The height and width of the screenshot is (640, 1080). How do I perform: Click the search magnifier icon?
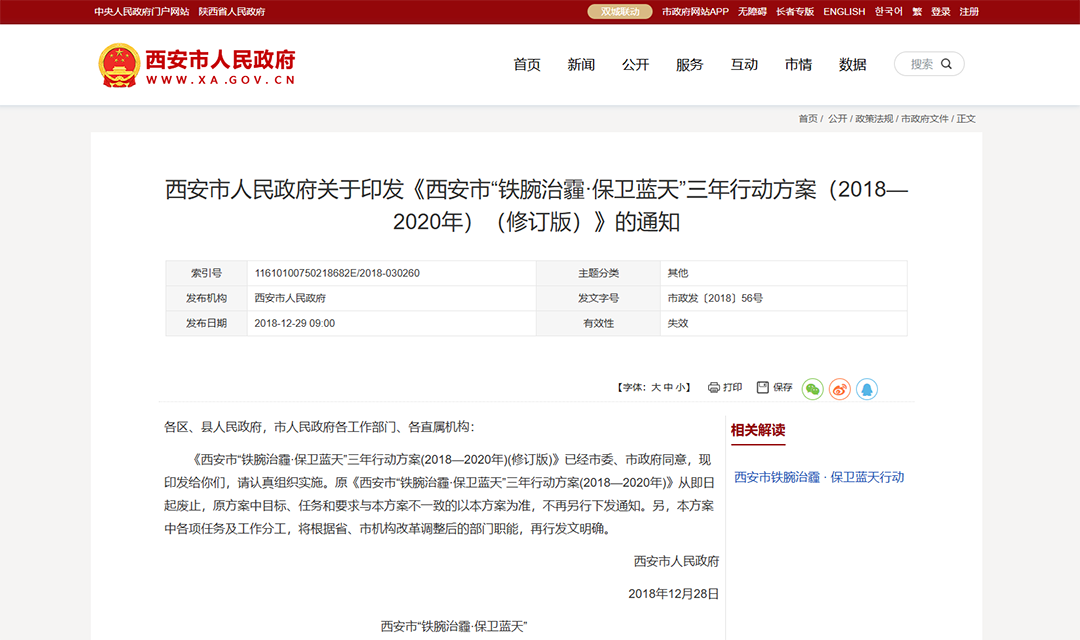click(946, 63)
